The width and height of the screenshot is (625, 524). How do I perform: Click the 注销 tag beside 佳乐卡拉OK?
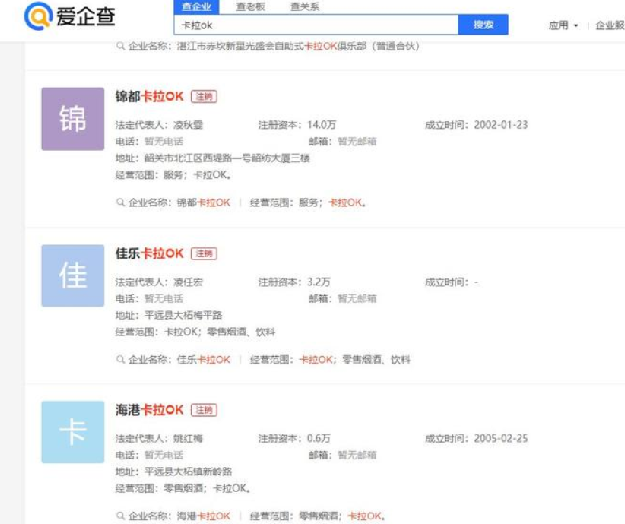(x=204, y=253)
